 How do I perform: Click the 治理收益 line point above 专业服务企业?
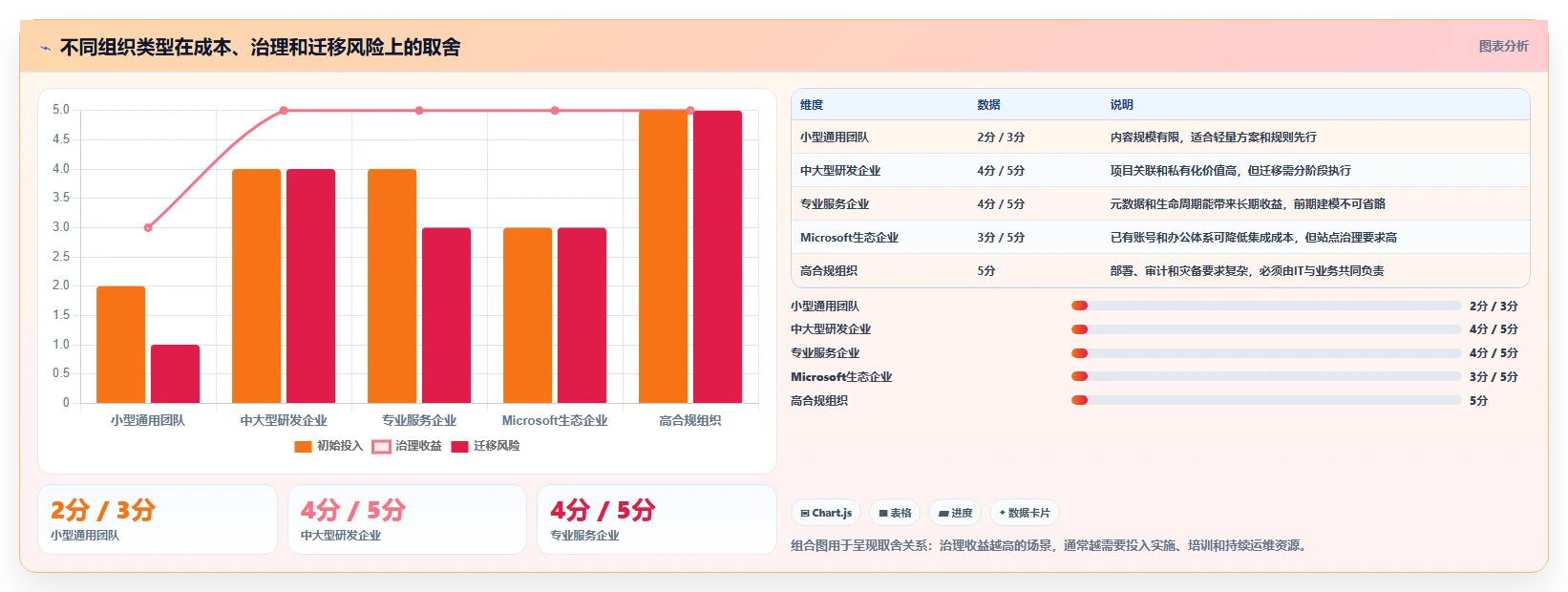(419, 111)
